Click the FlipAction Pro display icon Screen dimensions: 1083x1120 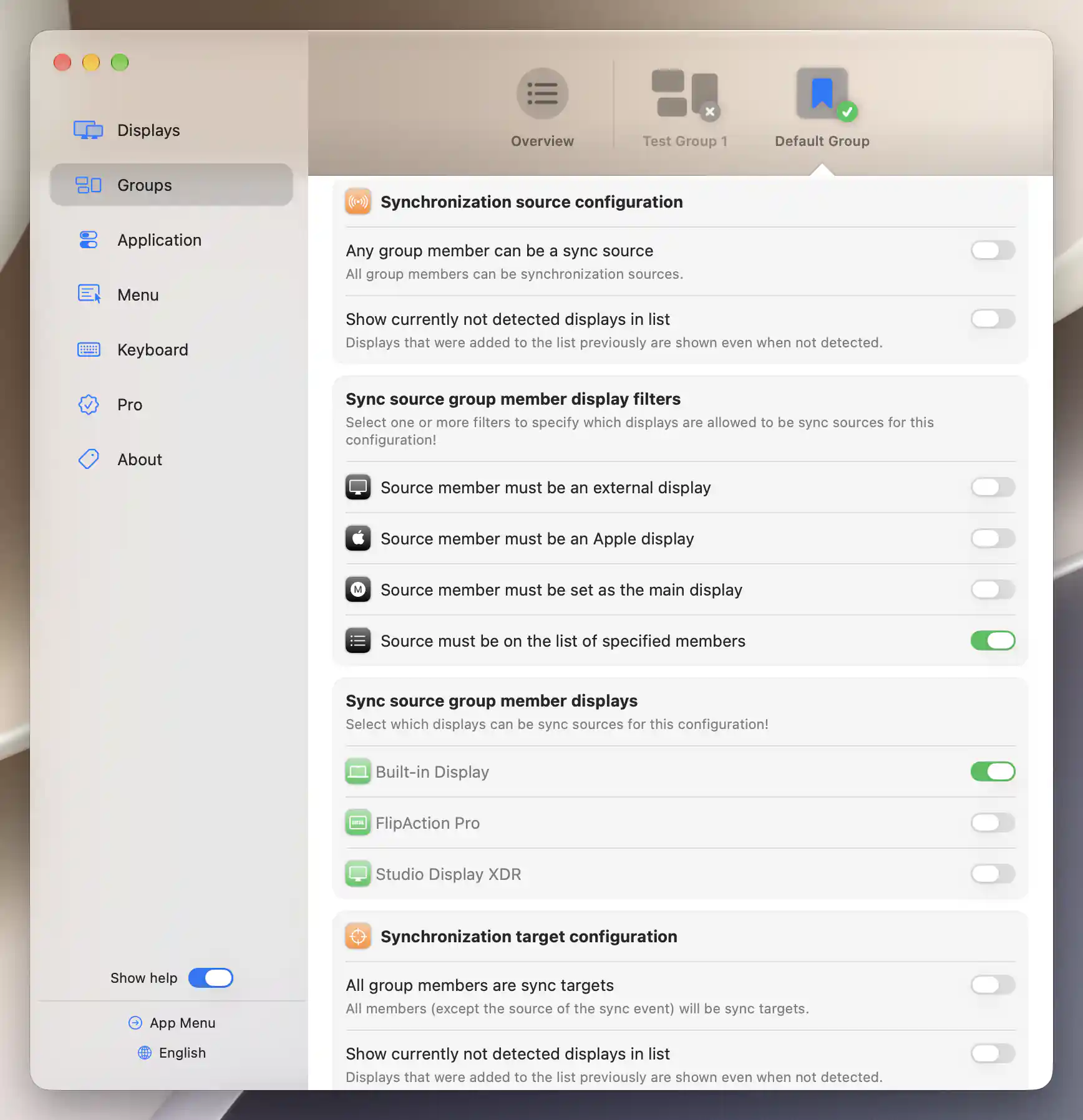pyautogui.click(x=358, y=823)
